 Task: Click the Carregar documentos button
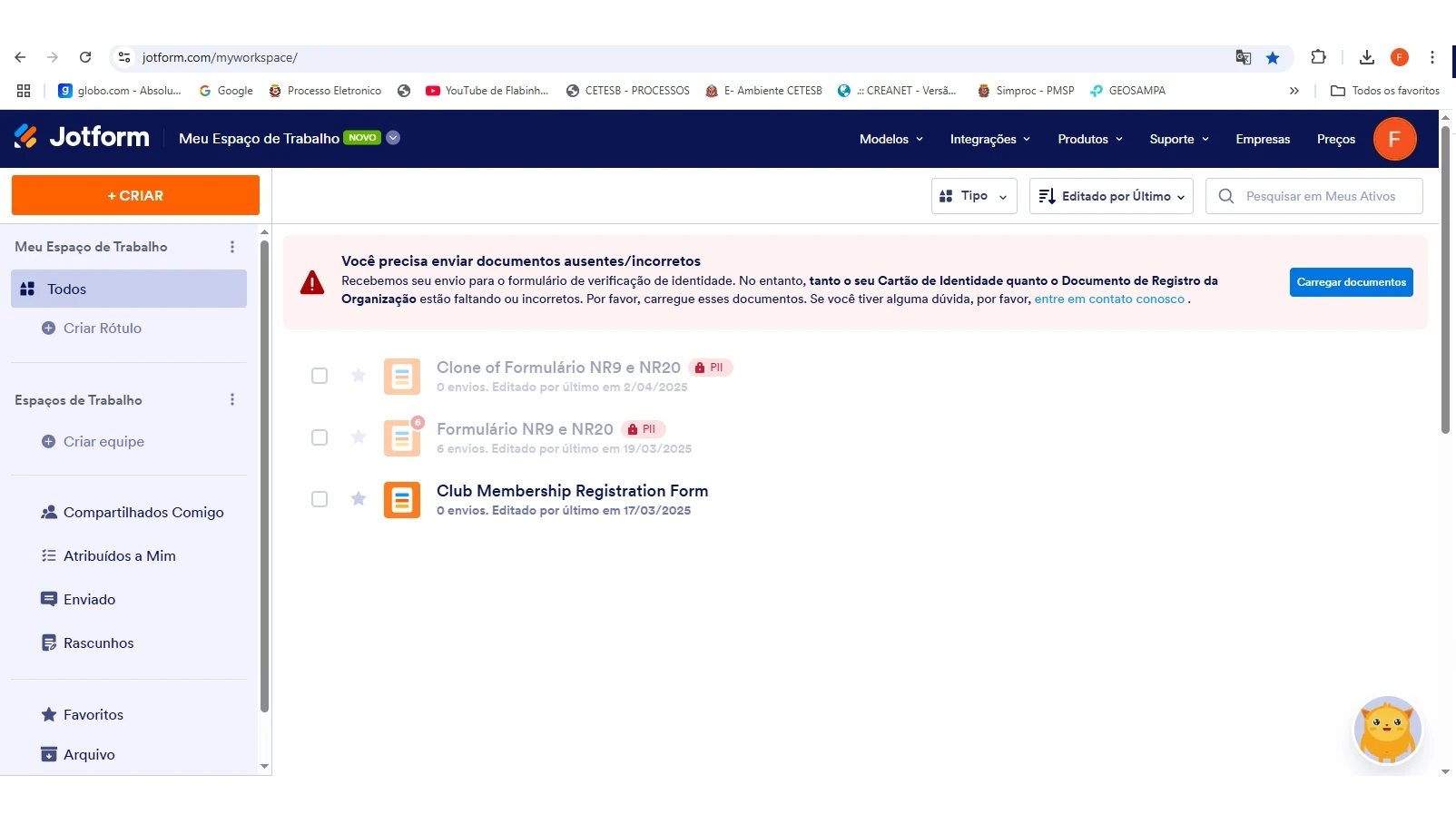click(1351, 282)
